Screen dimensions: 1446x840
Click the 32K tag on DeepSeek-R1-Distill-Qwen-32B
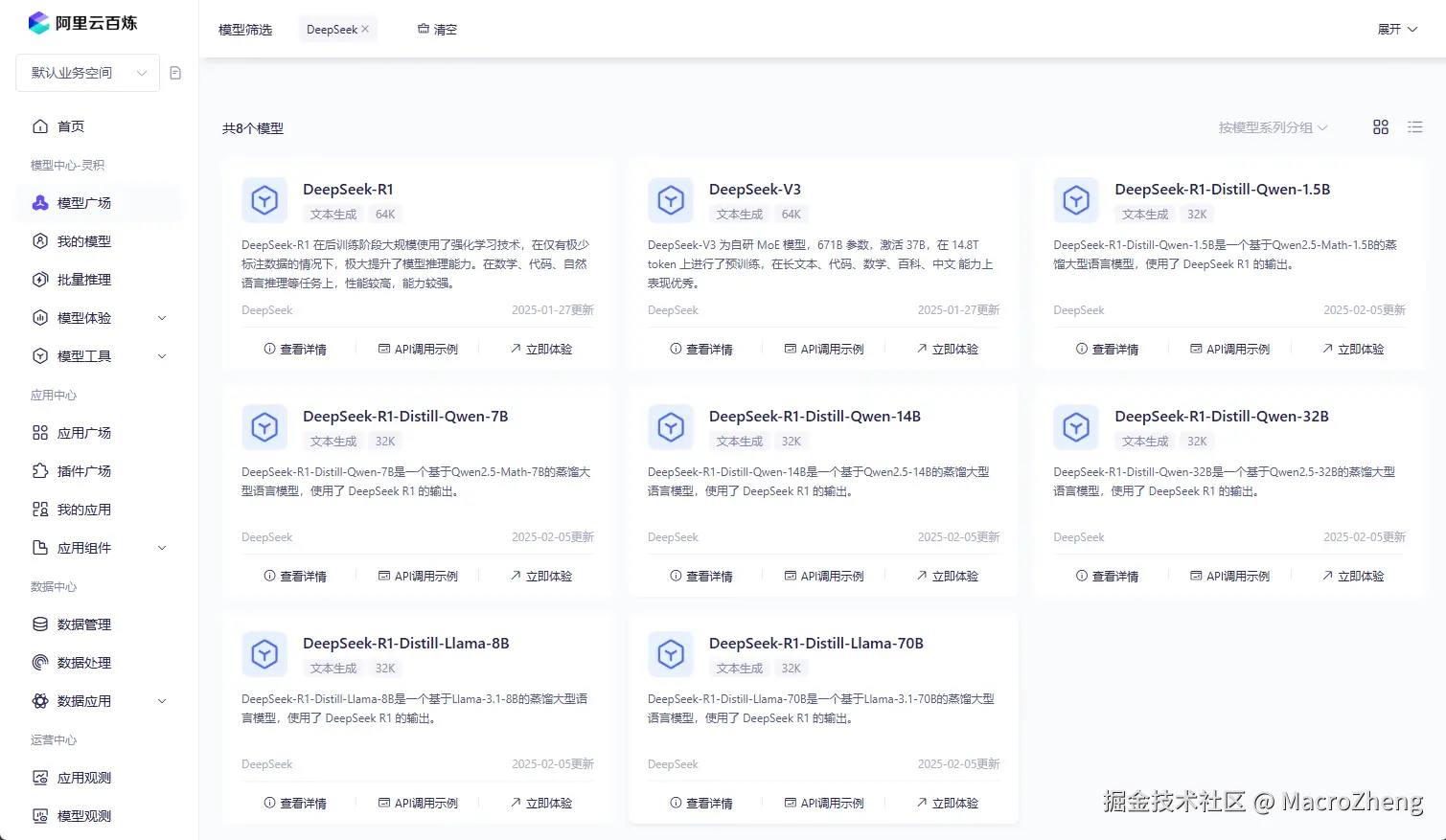[1198, 442]
